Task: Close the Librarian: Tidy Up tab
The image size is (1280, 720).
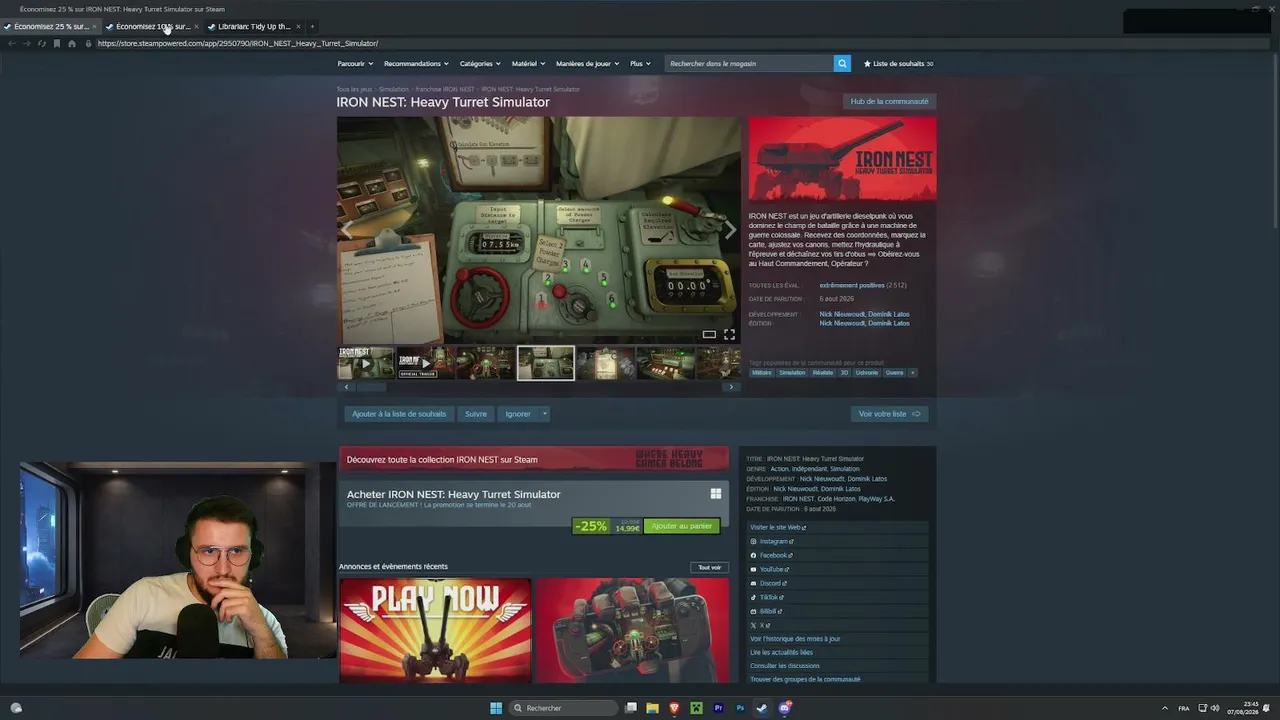Action: [x=298, y=26]
